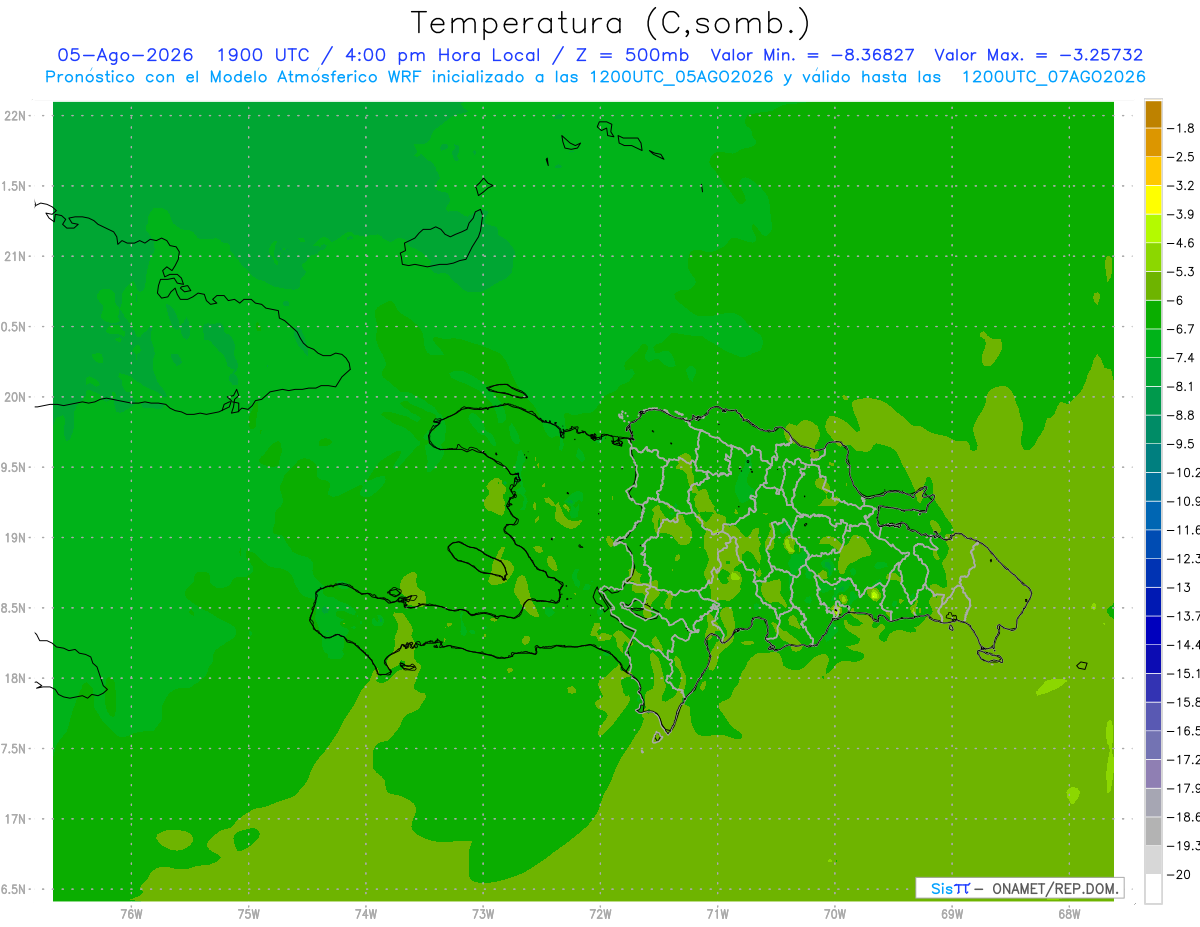The image size is (1200, 927).
Task: Pick the brown-orange swatch above -1.8
Action: 1153,114
